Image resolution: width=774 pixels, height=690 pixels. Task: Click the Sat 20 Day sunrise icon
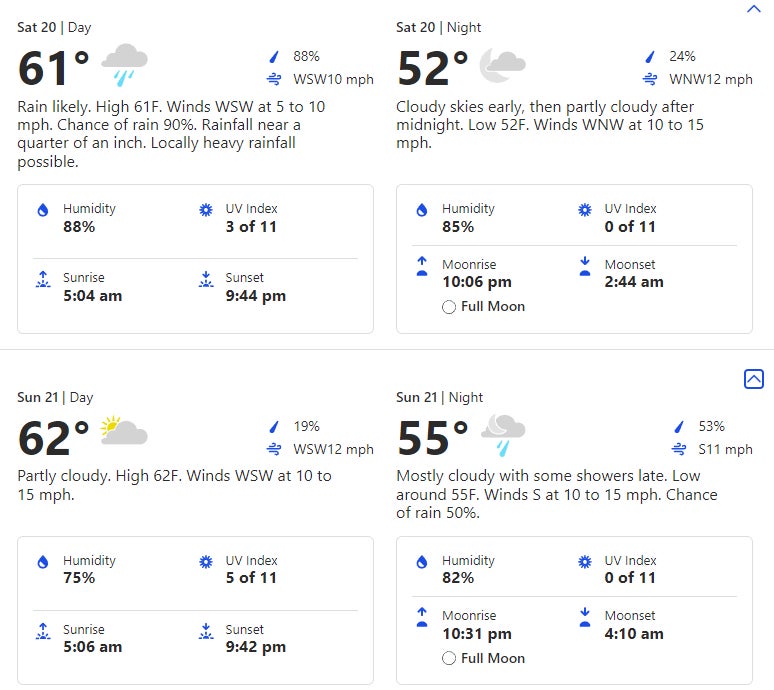click(x=43, y=280)
